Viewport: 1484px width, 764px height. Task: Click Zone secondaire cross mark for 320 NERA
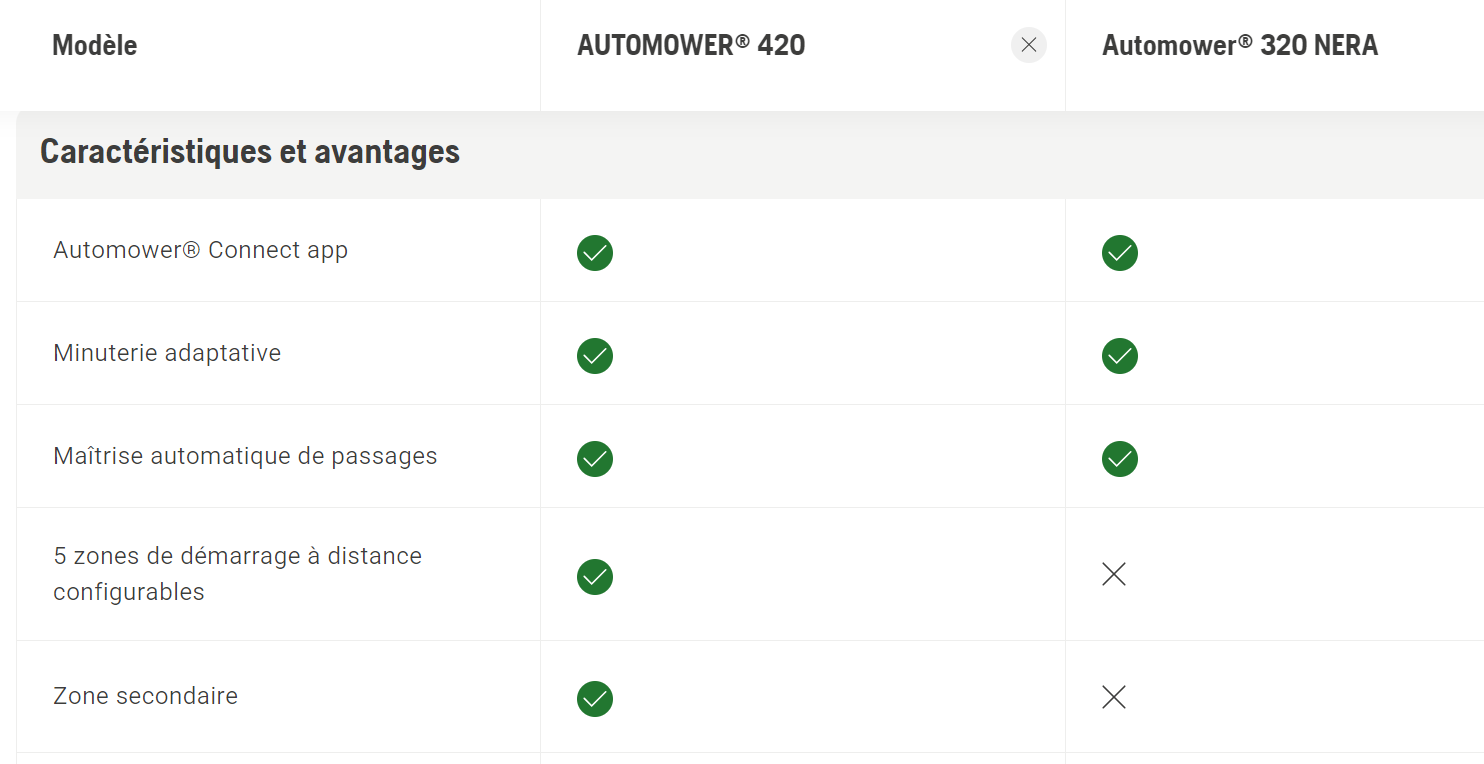tap(1114, 697)
